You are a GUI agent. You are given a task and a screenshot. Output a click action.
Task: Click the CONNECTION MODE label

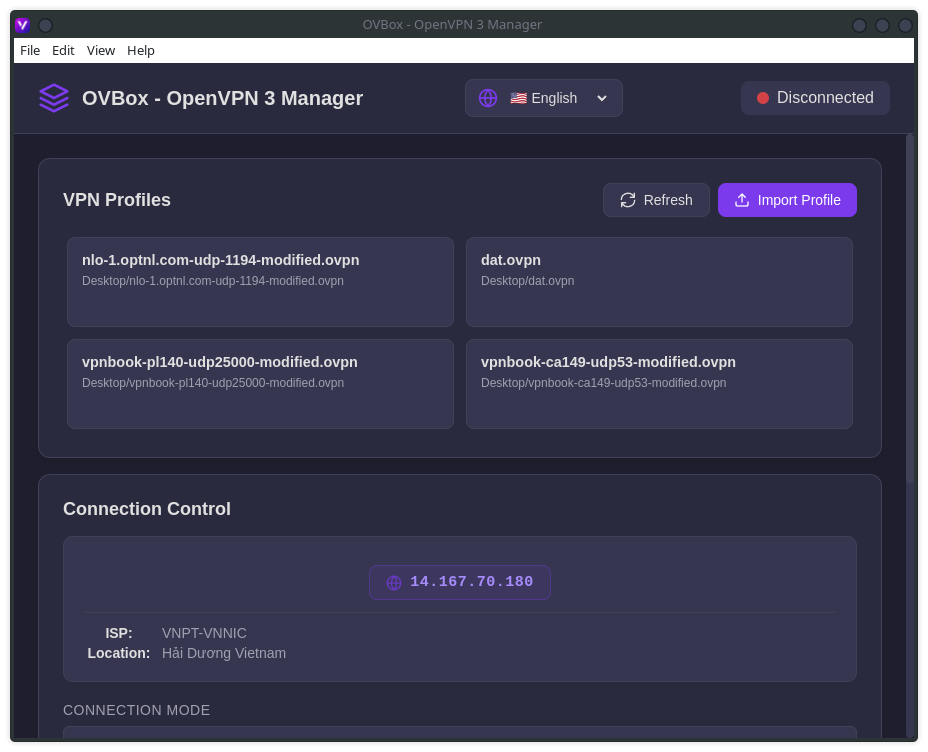point(137,710)
